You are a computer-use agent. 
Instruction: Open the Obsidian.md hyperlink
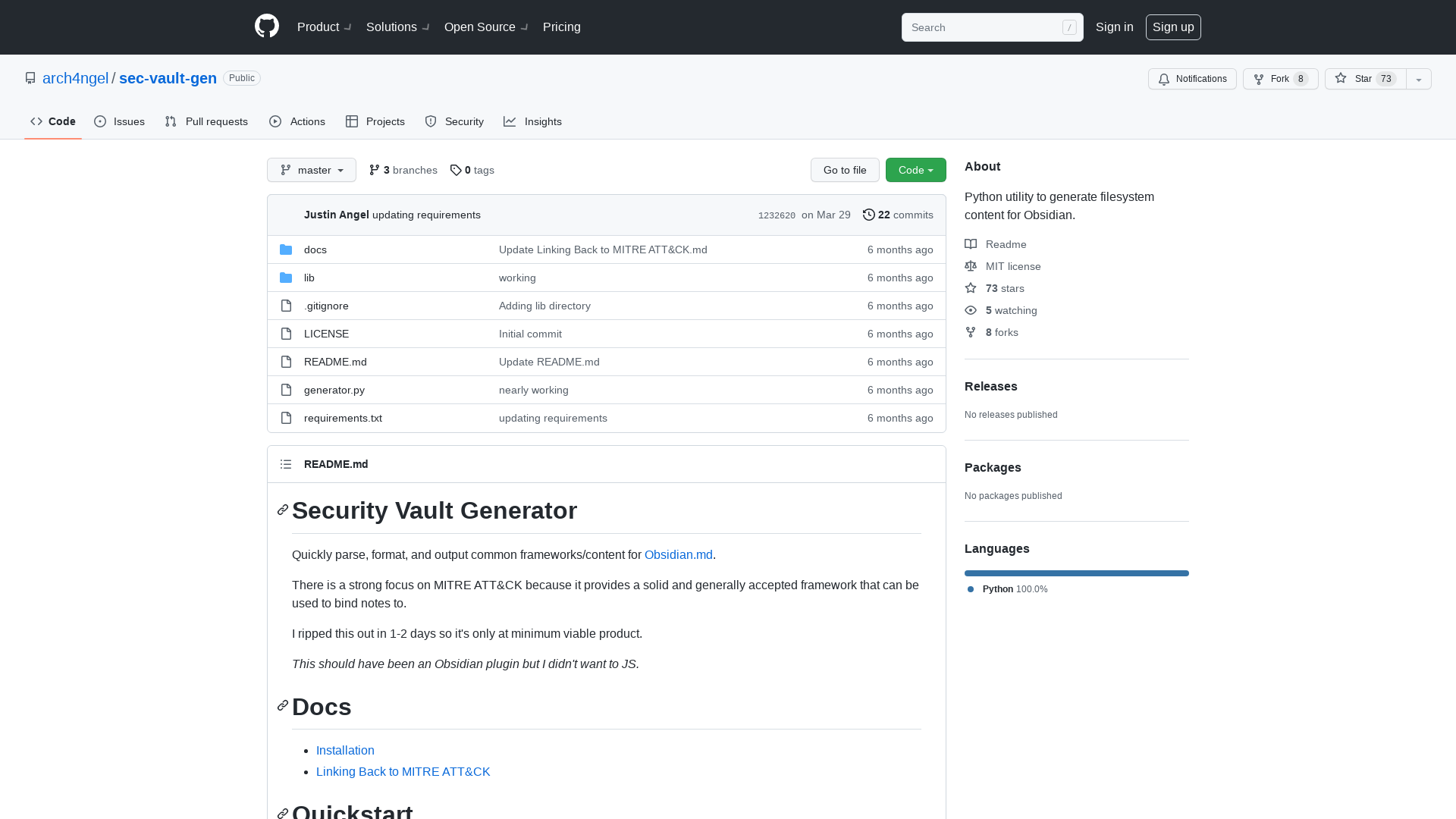679,555
